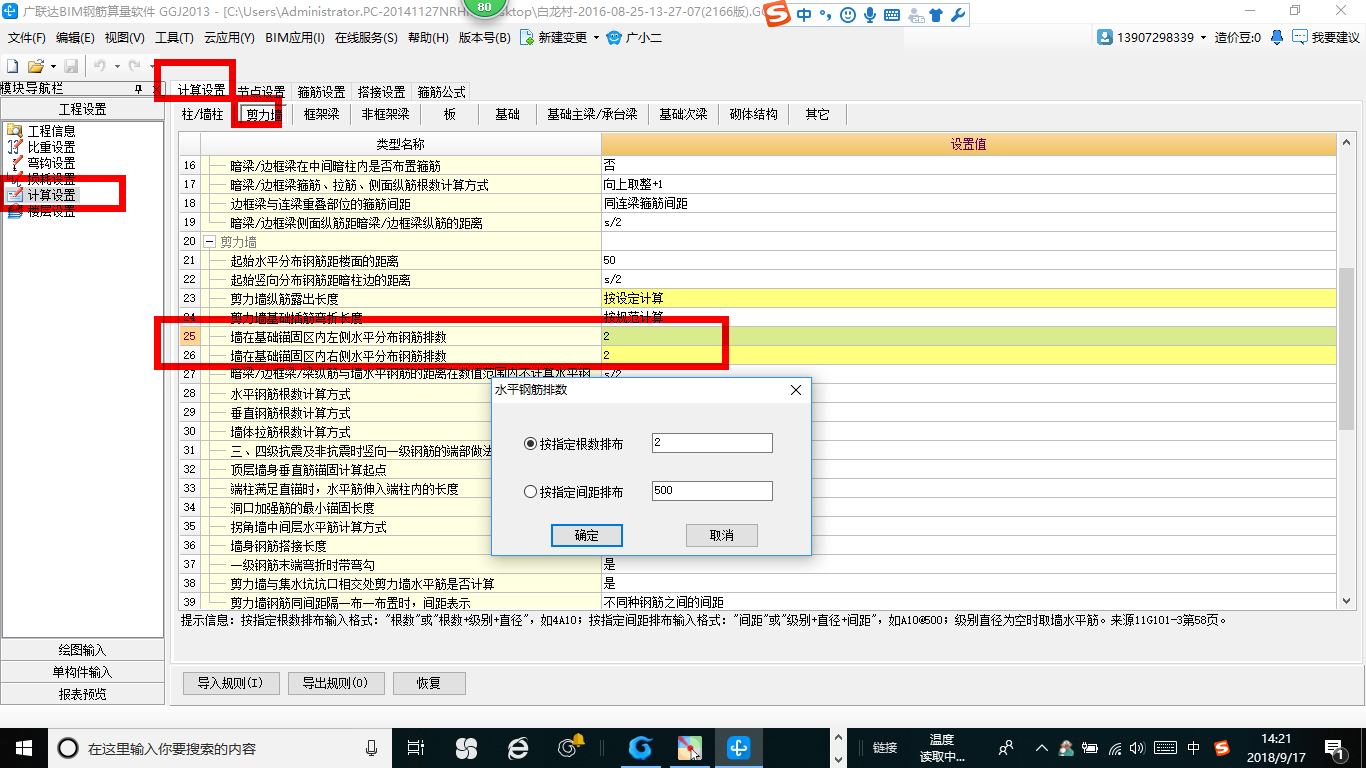Click the taskbar pinwheel fan icon
The height and width of the screenshot is (768, 1366).
click(x=466, y=747)
